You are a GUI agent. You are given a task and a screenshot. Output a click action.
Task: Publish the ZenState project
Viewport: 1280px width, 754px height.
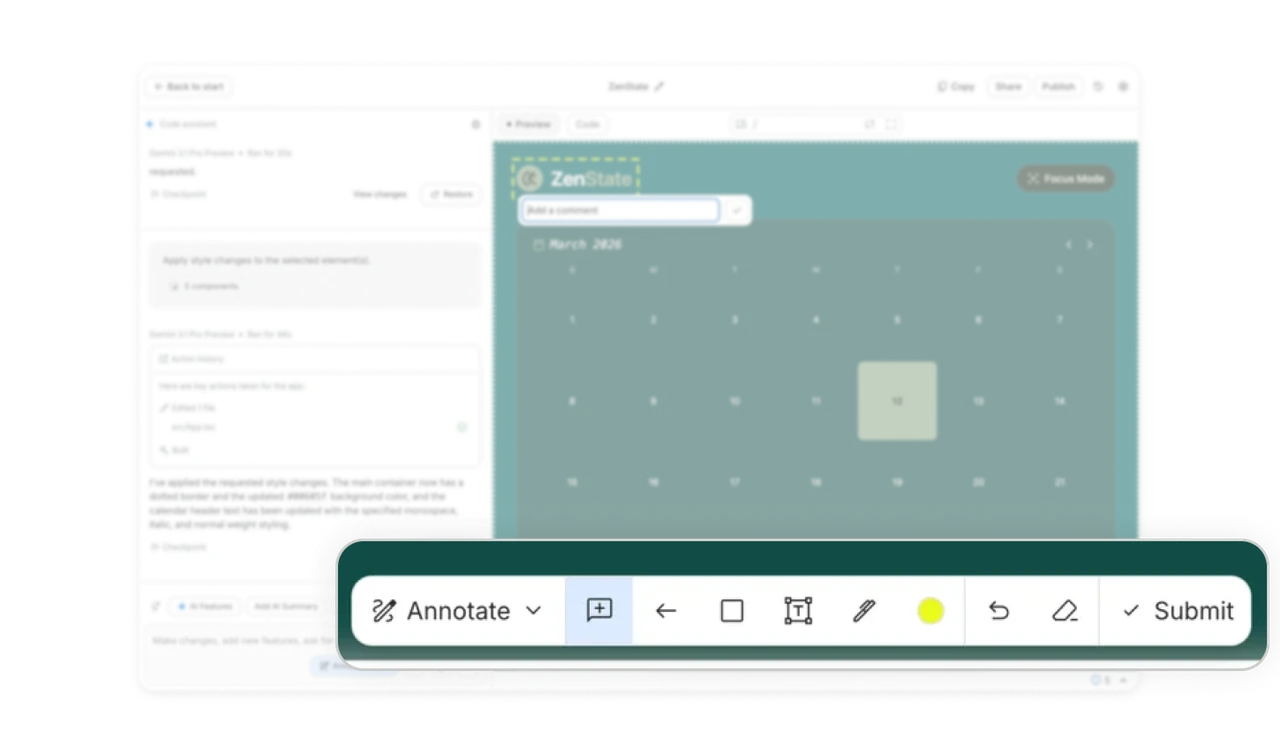pyautogui.click(x=1058, y=86)
